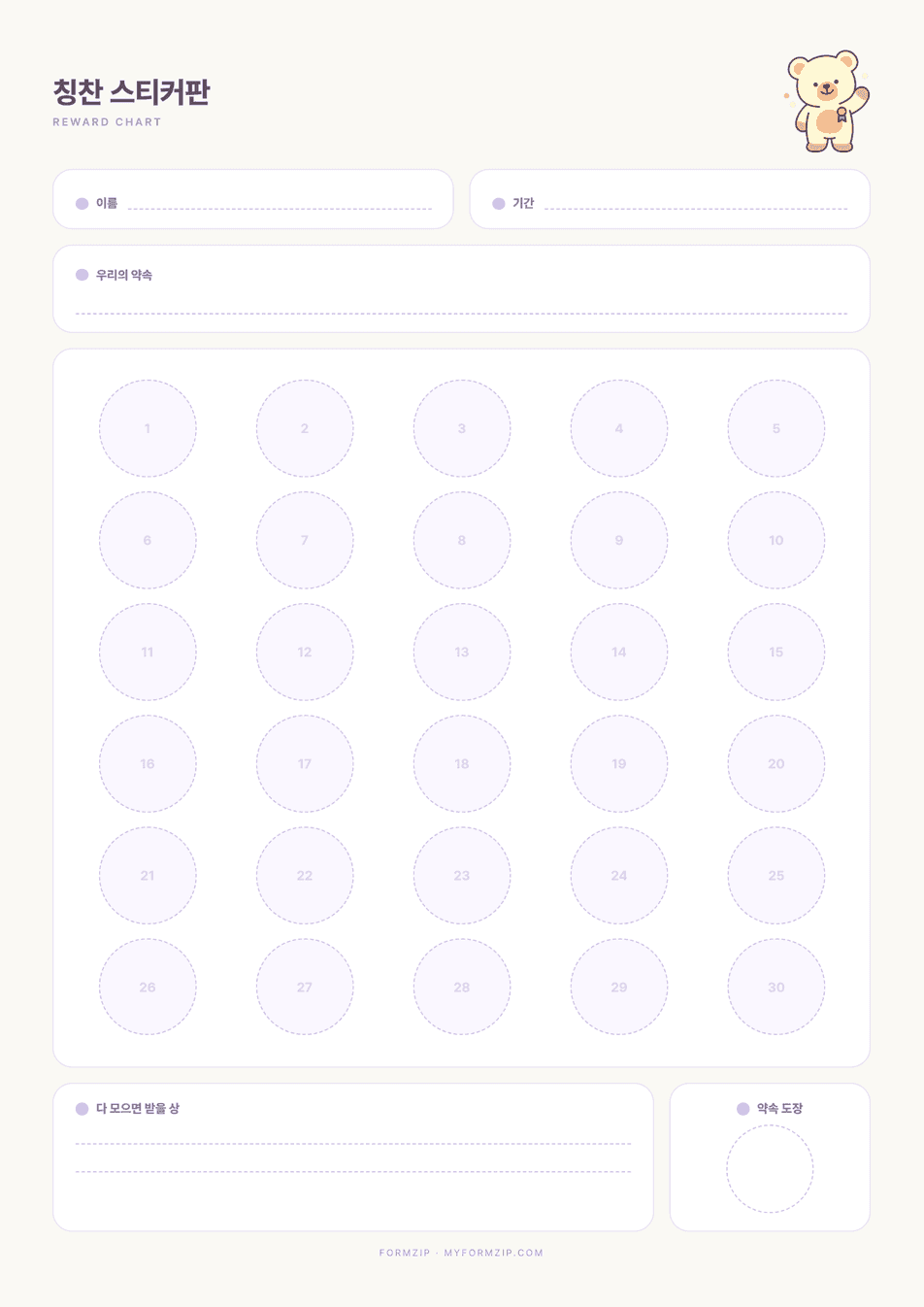Image resolution: width=924 pixels, height=1307 pixels.
Task: Select sticker circle number 24
Action: pyautogui.click(x=619, y=876)
